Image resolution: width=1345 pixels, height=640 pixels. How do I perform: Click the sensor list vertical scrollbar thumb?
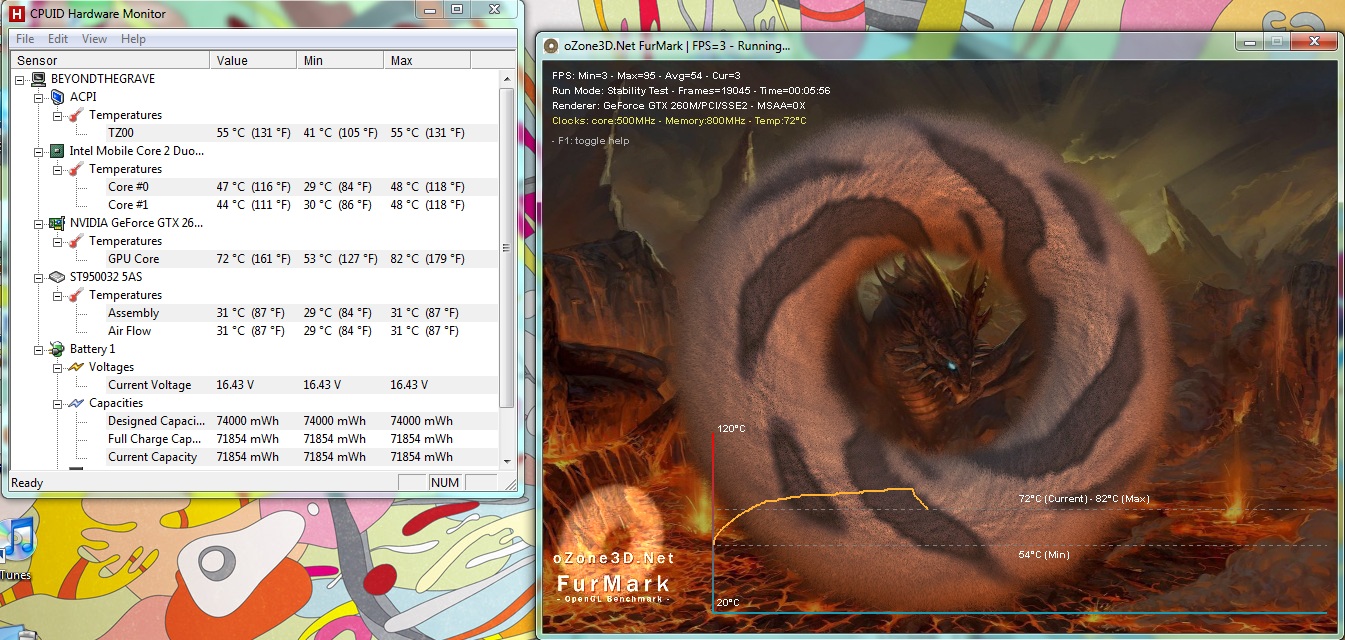tap(506, 248)
